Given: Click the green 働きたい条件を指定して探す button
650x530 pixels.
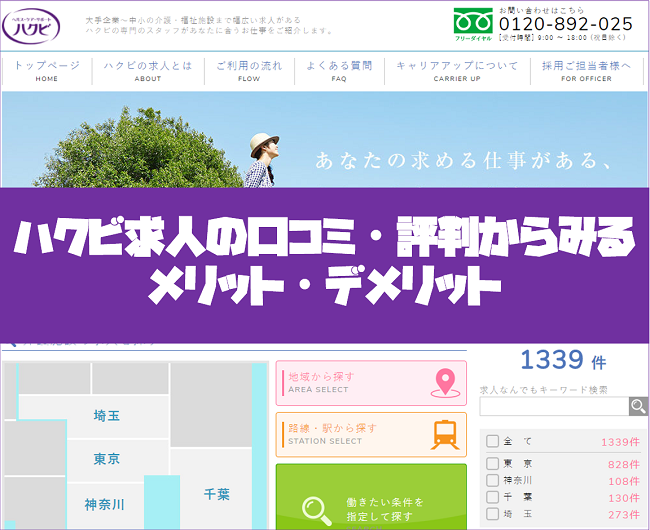Looking at the screenshot, I should point(371,497).
